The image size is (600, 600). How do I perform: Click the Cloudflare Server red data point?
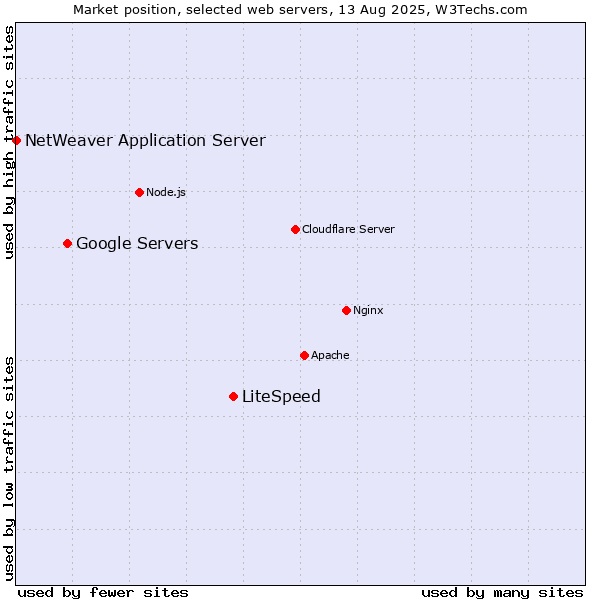(295, 229)
